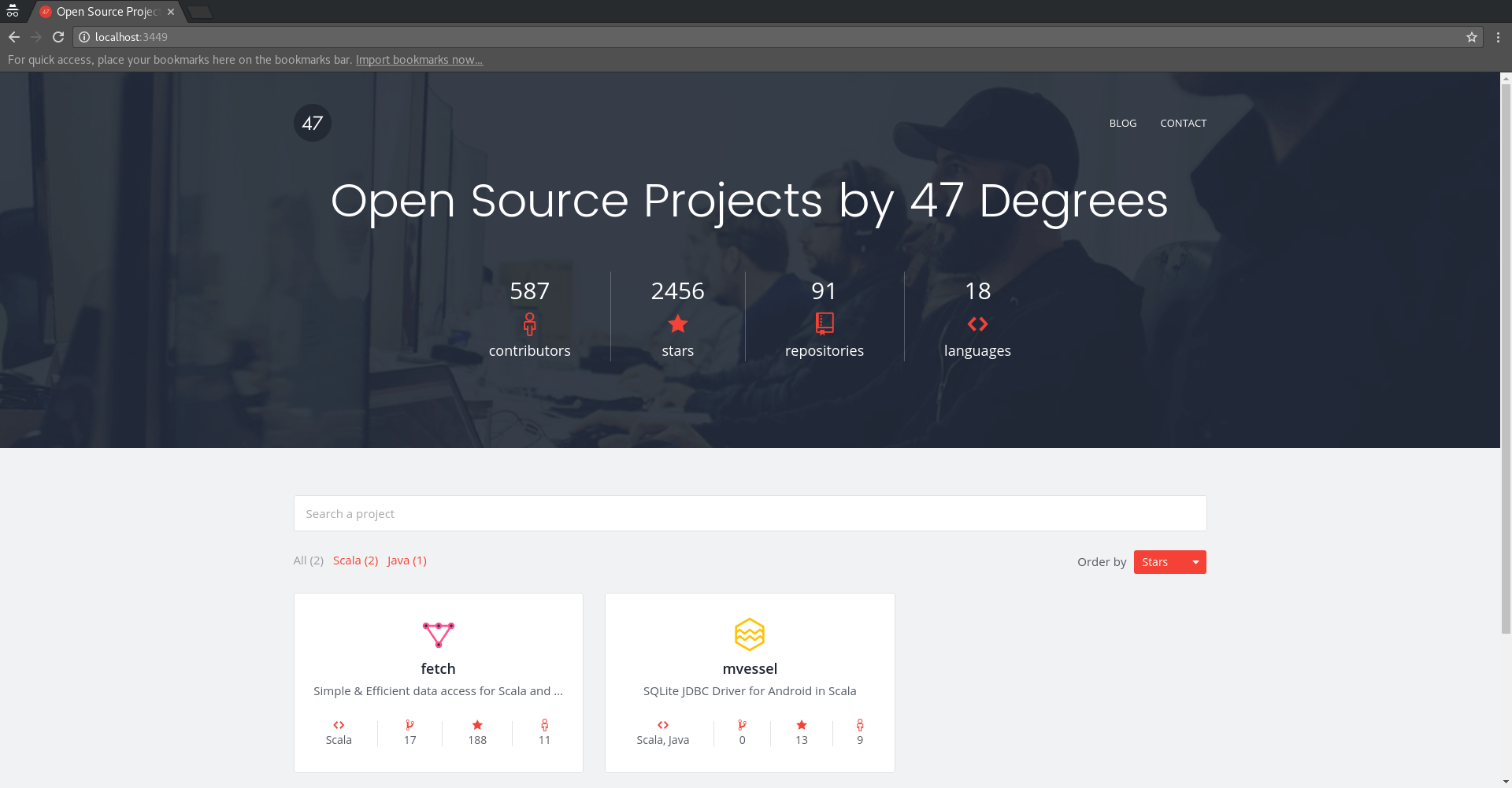Filter projects by Scala (2)
1512x788 pixels.
pyautogui.click(x=355, y=560)
